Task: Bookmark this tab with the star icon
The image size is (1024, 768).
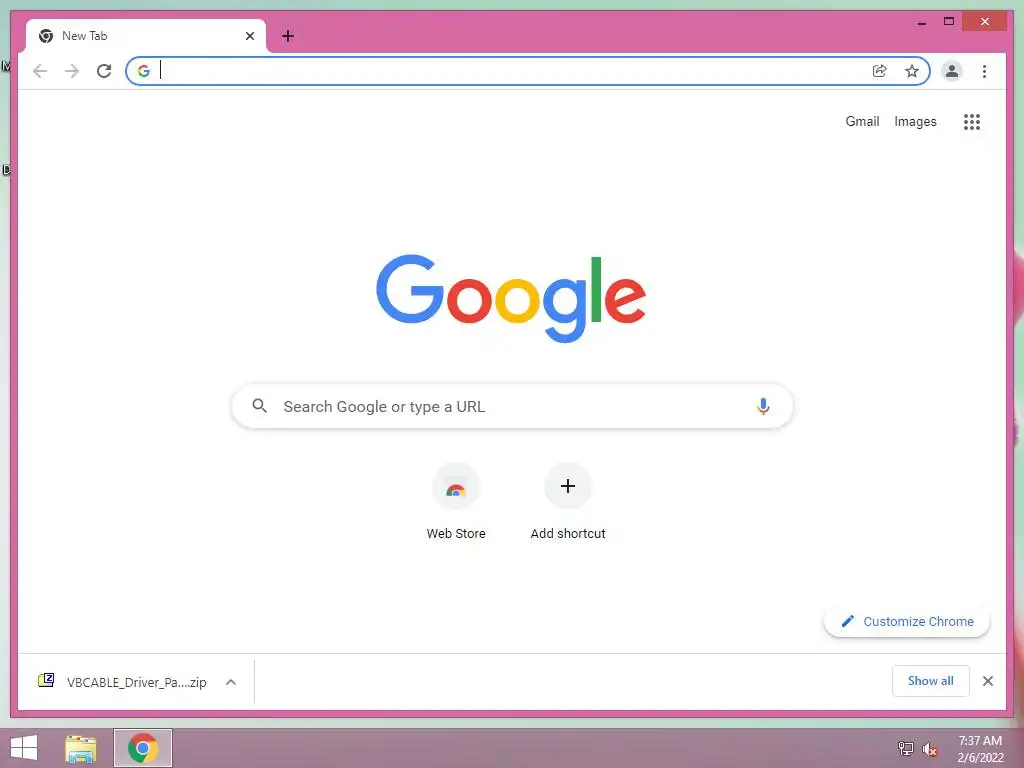Action: coord(912,71)
